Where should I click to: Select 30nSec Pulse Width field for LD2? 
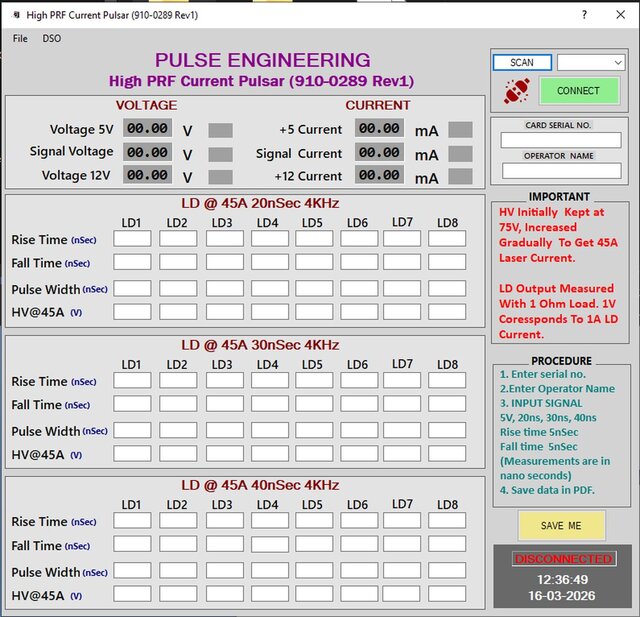pyautogui.click(x=178, y=430)
